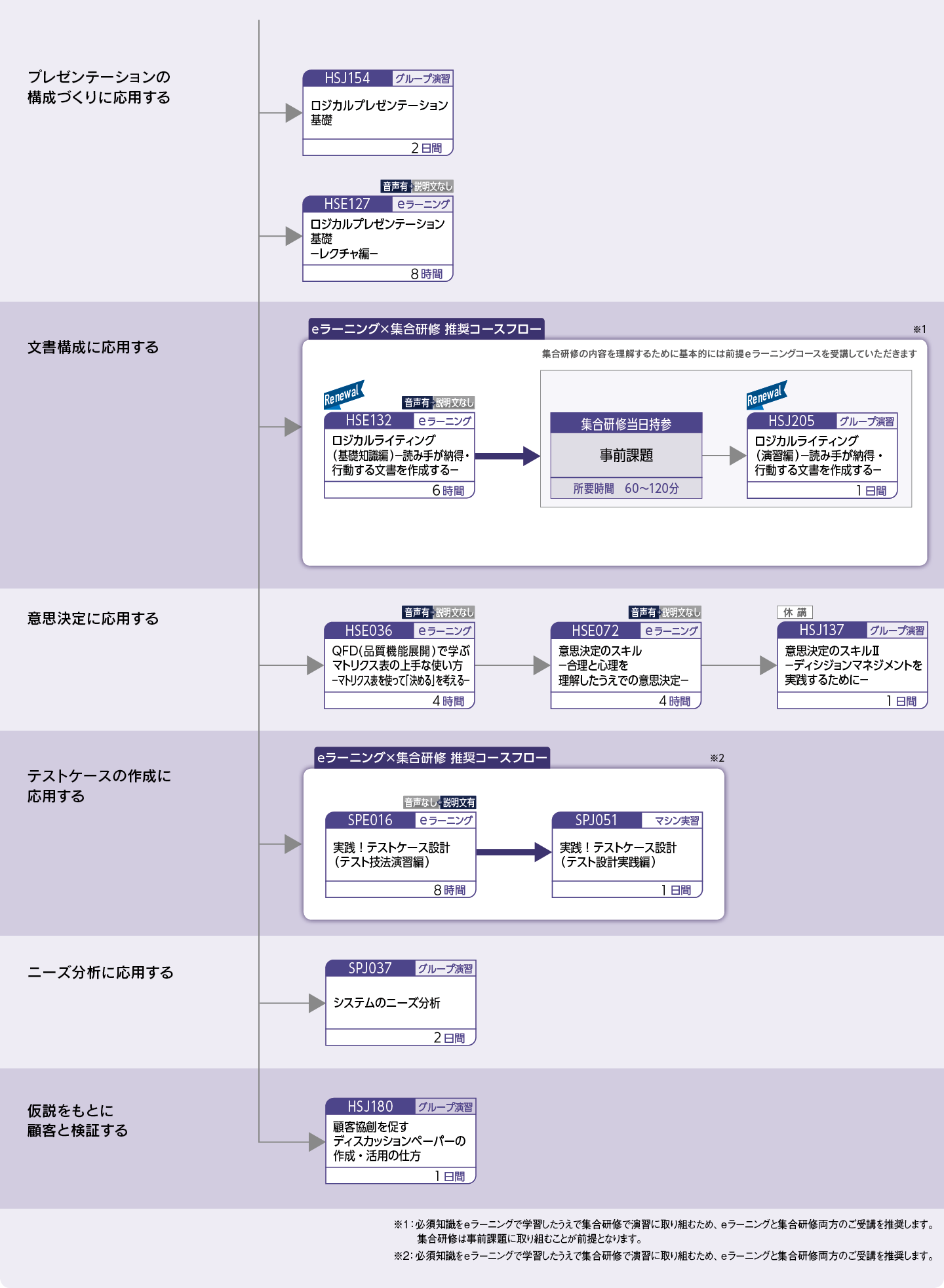Click 音声有 説明文なし badge above HSE072
This screenshot has width=944, height=1288.
665,612
